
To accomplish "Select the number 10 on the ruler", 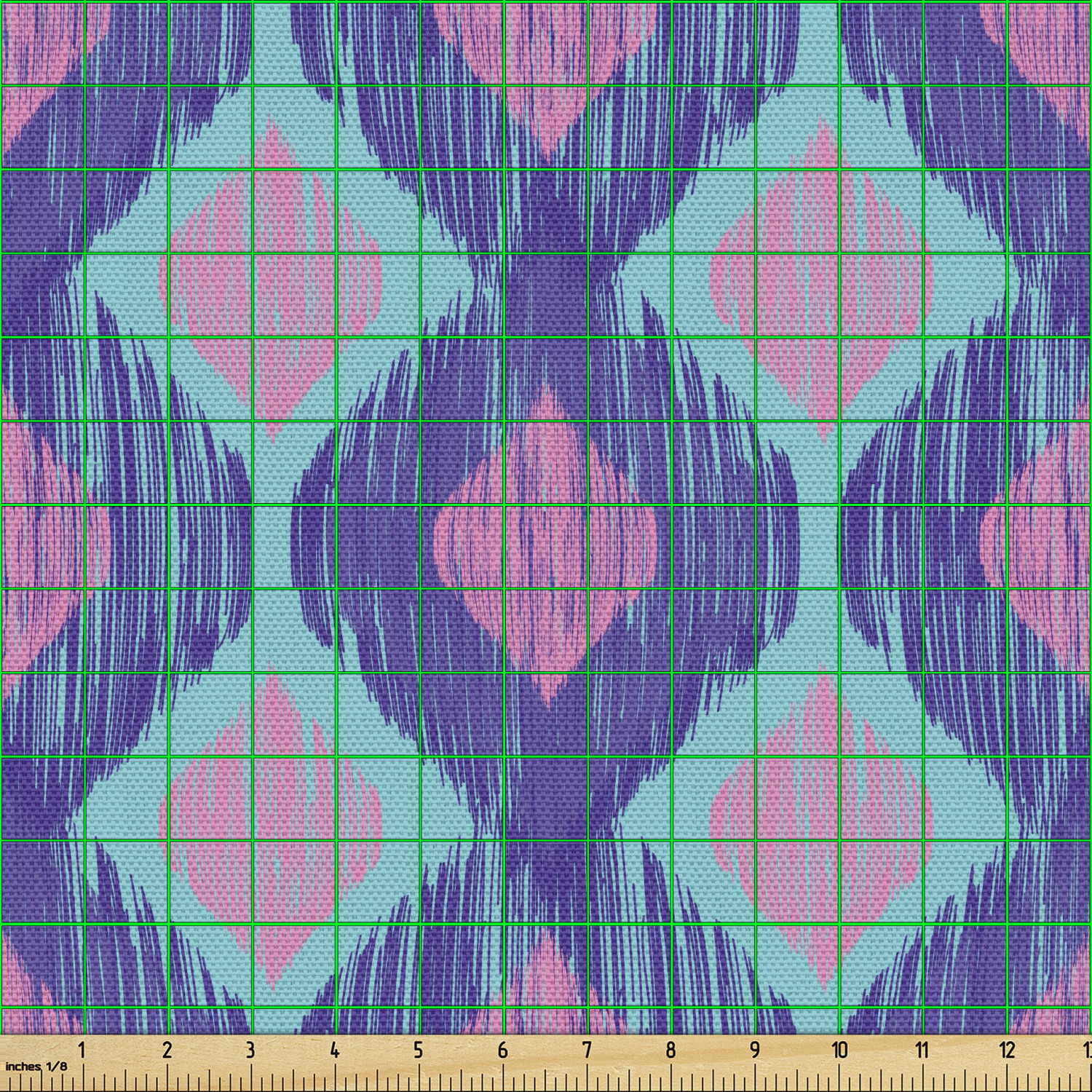I will [839, 1050].
